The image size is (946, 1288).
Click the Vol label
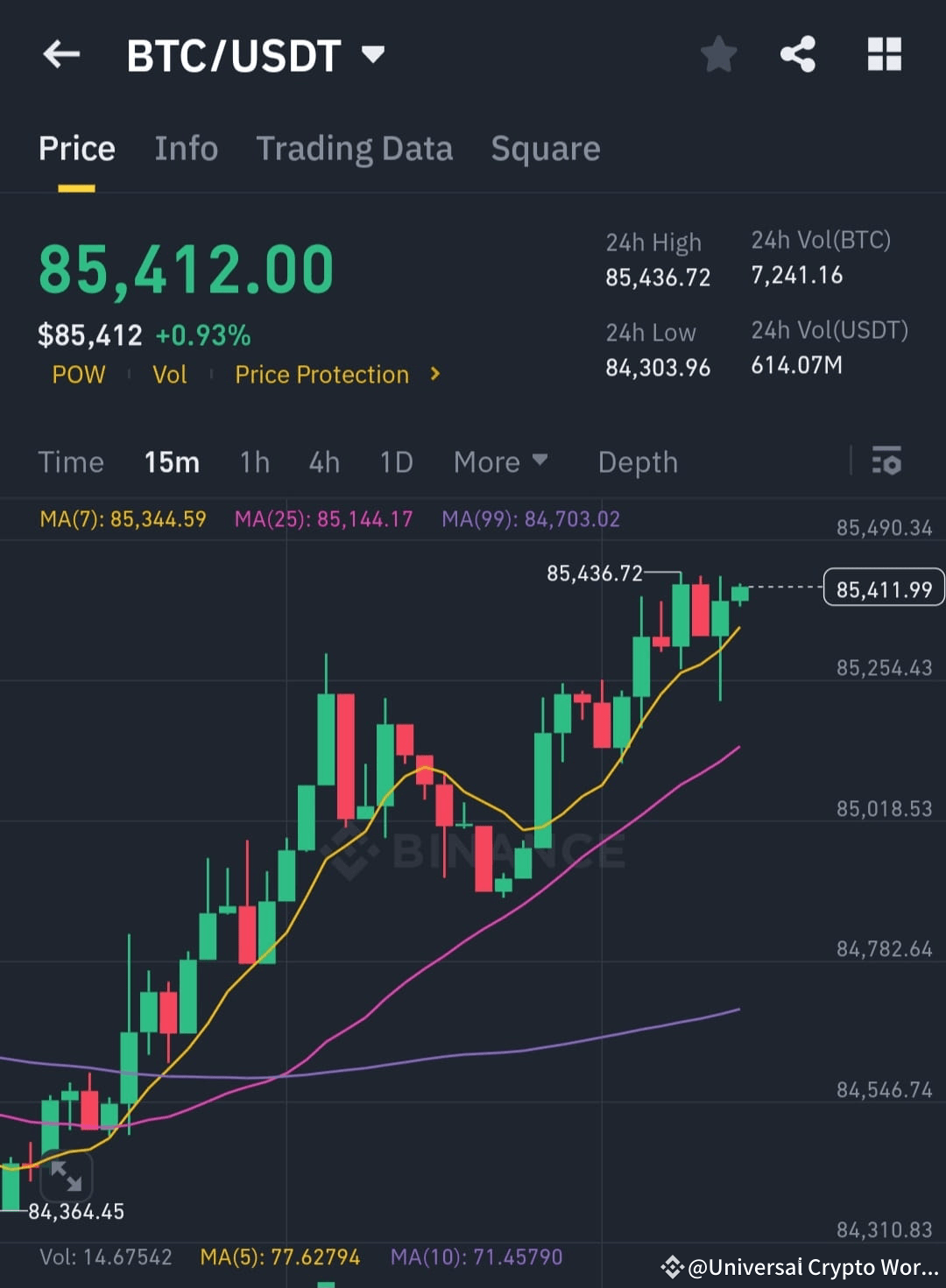(170, 375)
